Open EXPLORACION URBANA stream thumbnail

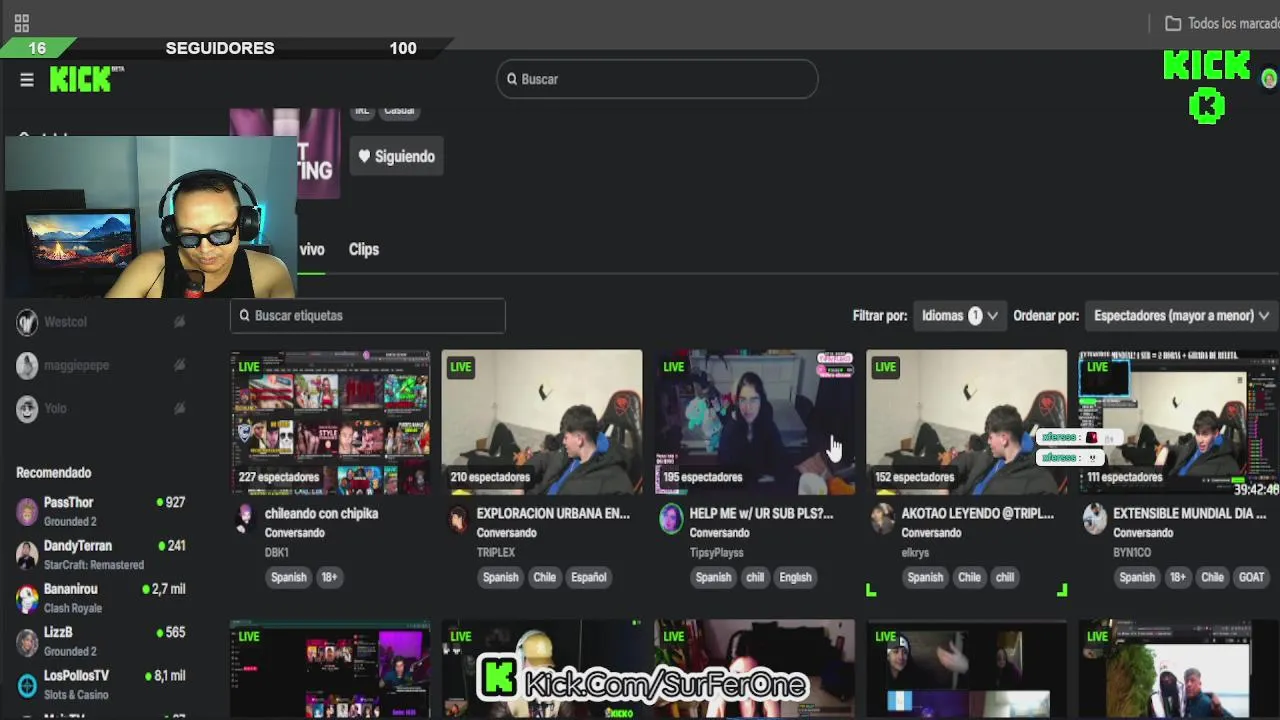(x=542, y=422)
